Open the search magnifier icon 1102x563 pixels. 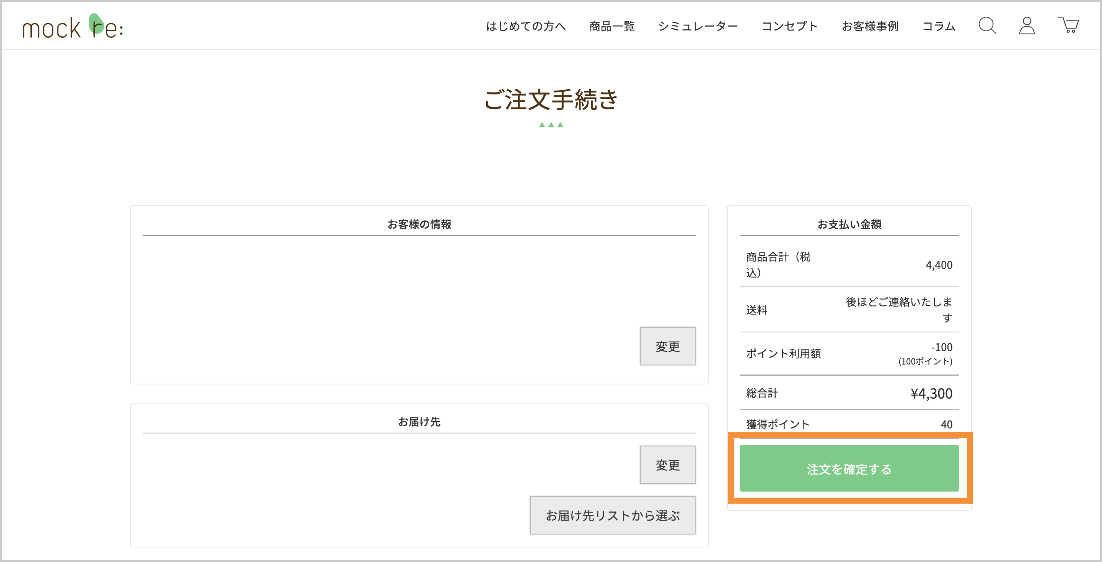point(987,26)
